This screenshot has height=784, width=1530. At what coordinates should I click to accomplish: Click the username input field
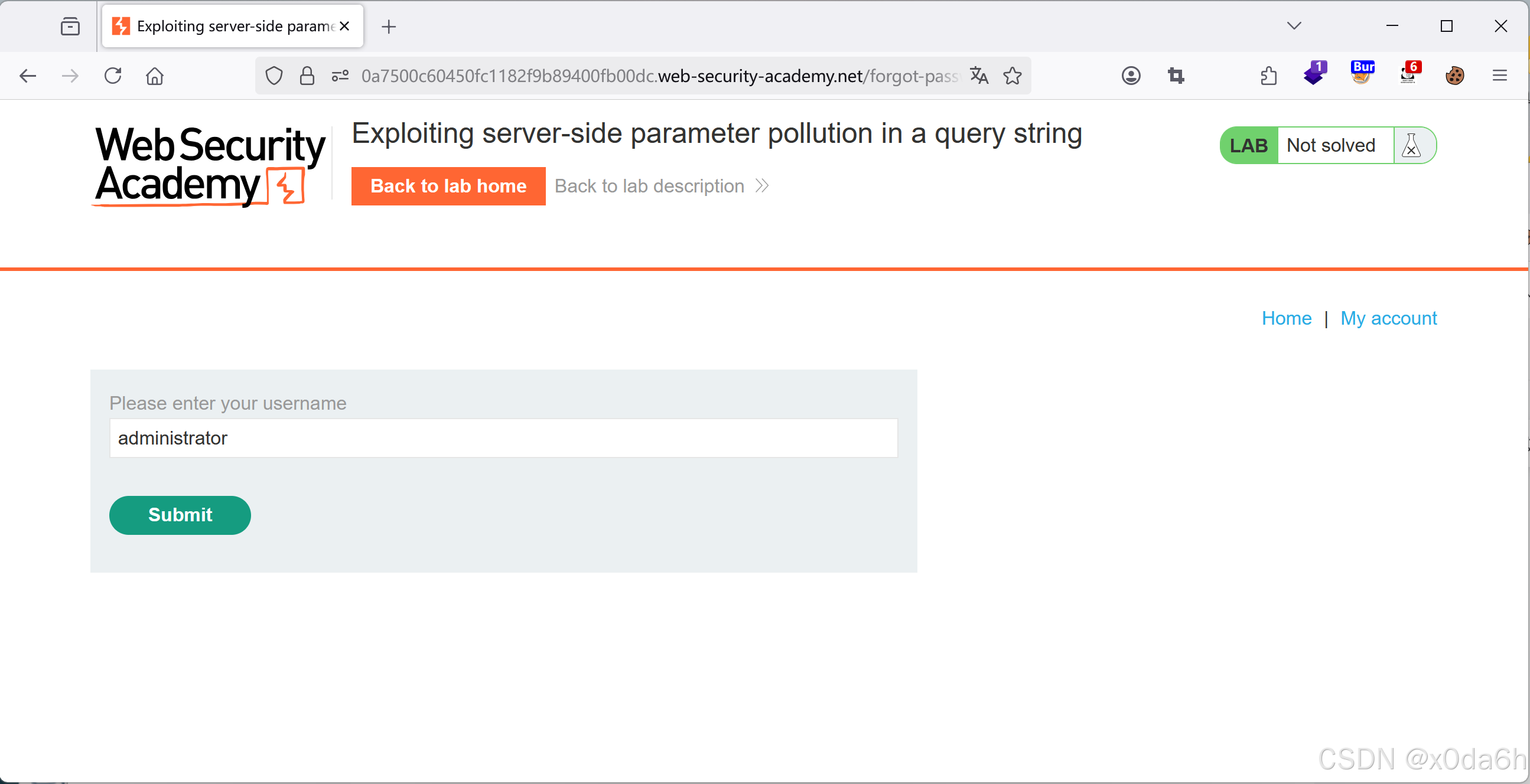(503, 438)
